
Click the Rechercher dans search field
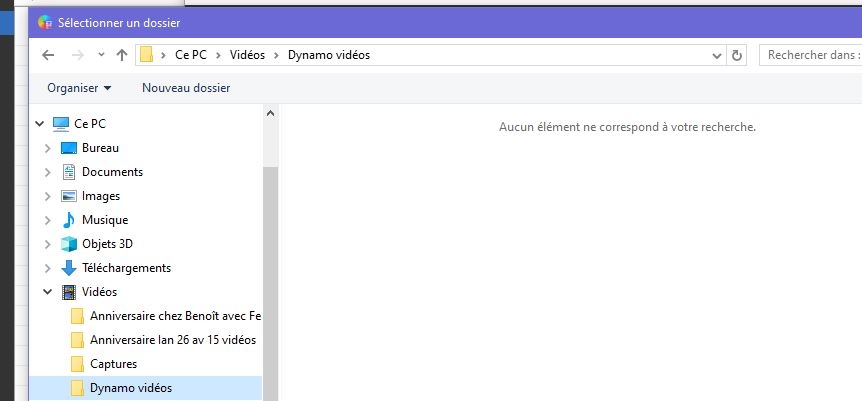(x=812, y=55)
